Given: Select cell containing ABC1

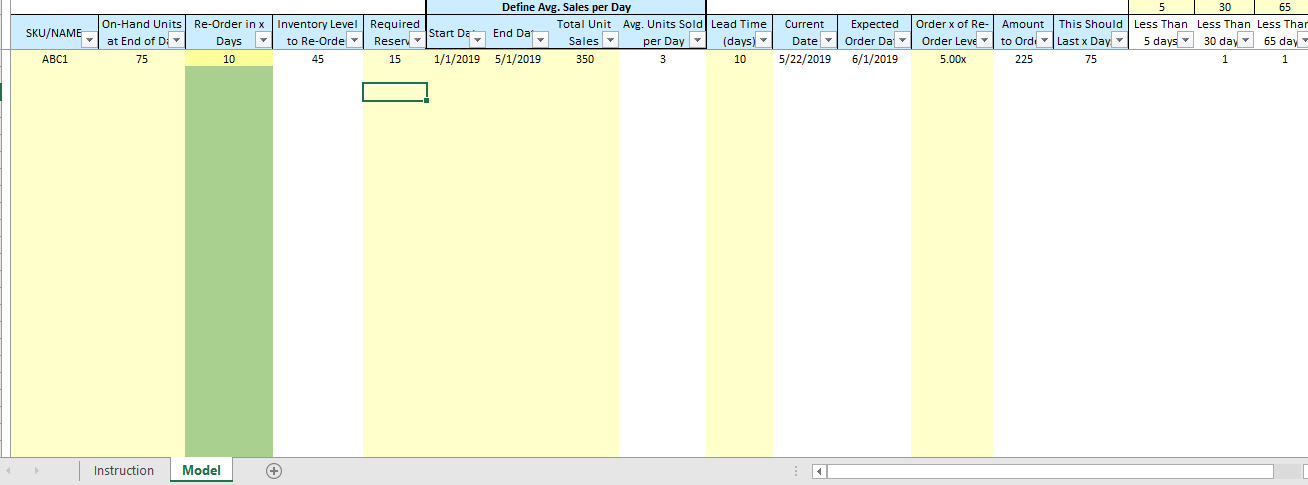Looking at the screenshot, I should coord(55,59).
